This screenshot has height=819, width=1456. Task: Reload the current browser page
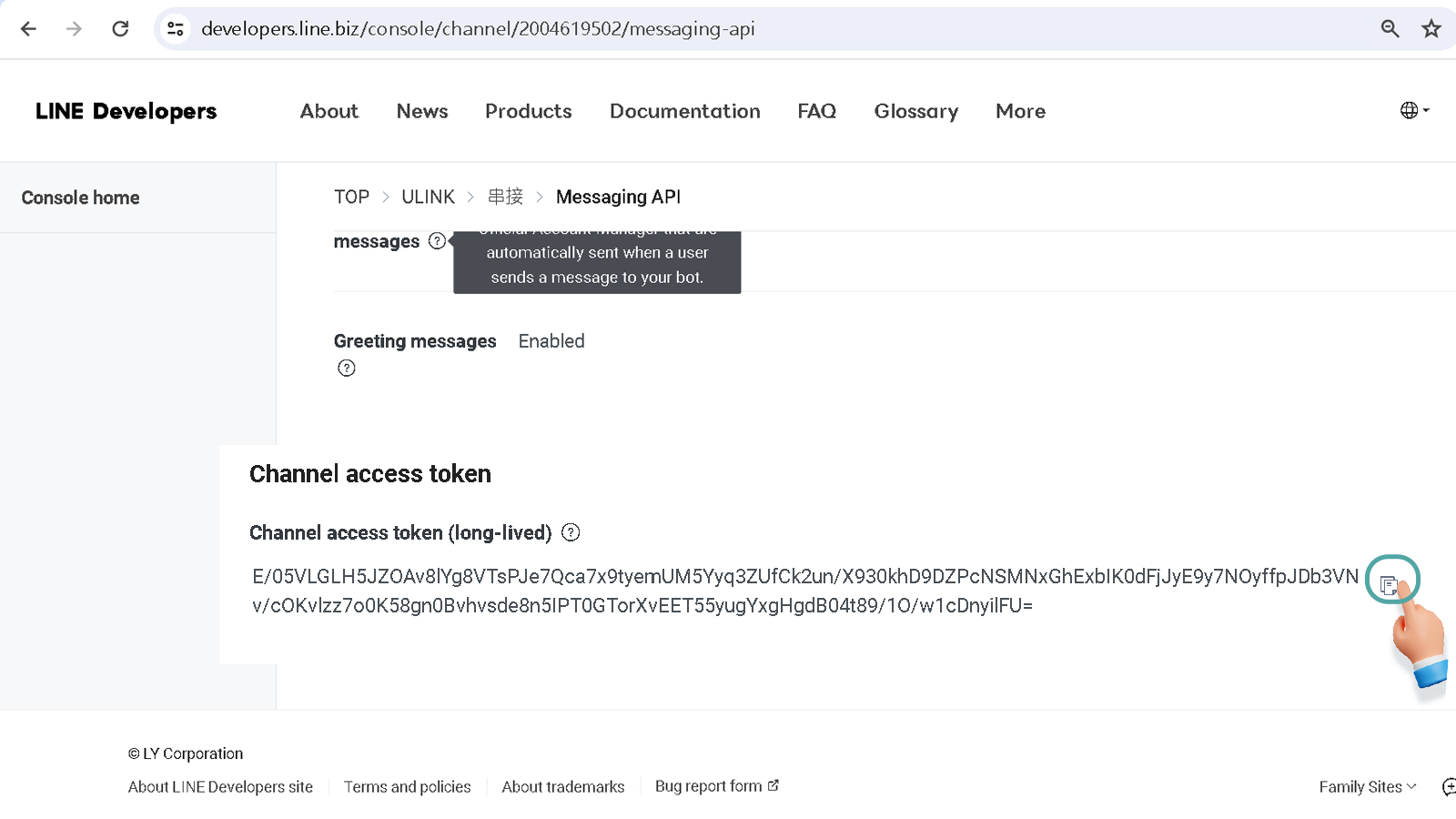120,29
